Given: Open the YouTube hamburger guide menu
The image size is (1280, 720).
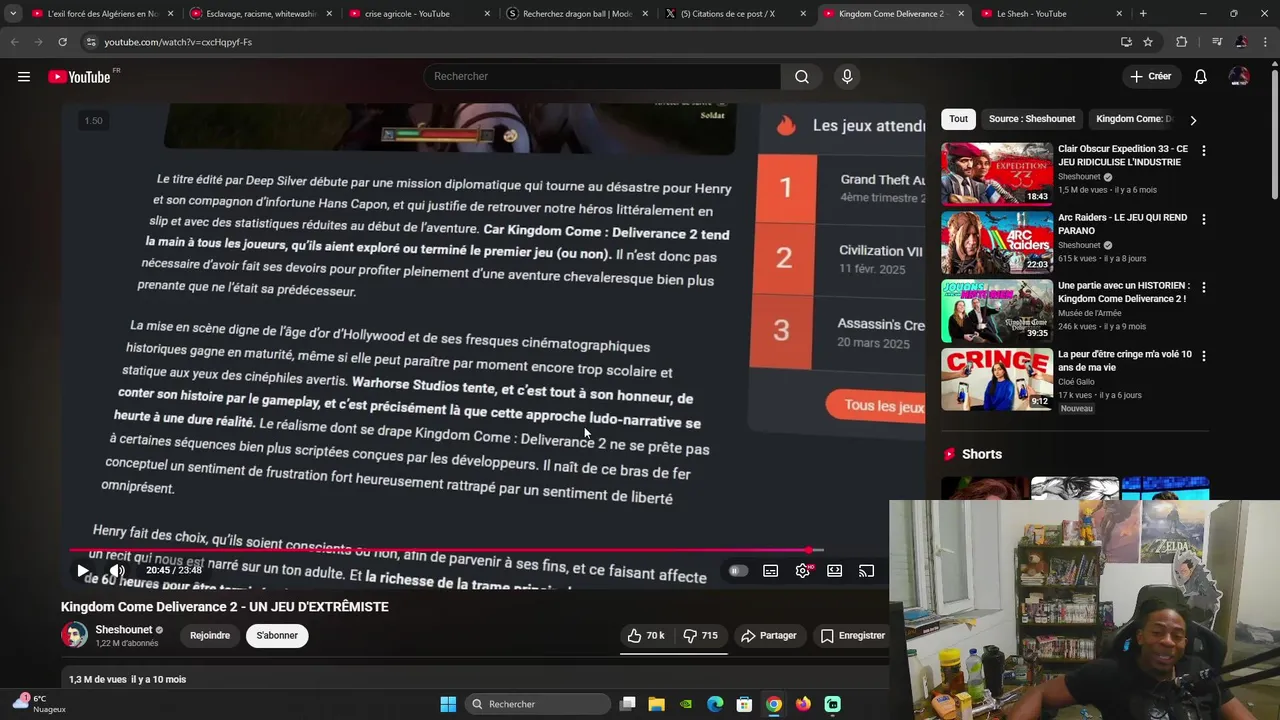Looking at the screenshot, I should click(24, 77).
